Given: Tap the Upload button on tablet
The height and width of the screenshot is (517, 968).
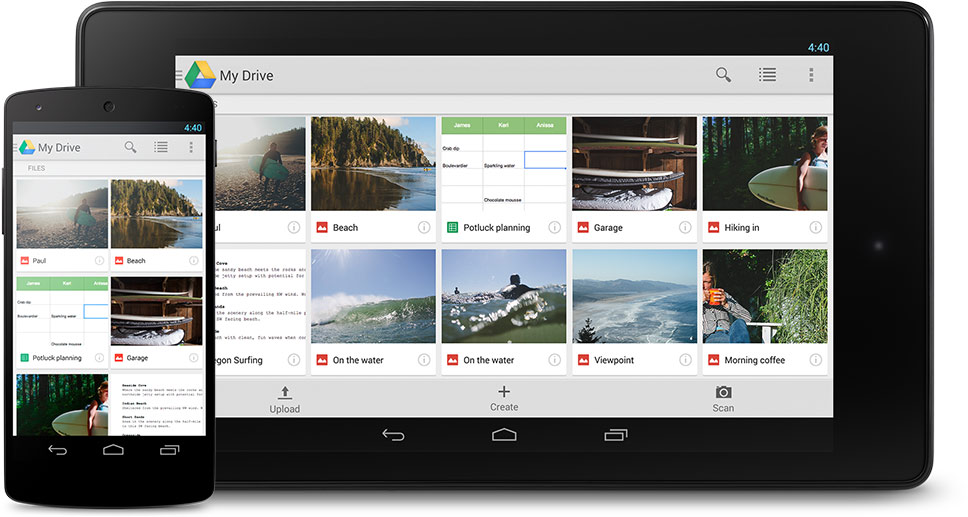Looking at the screenshot, I should [x=285, y=398].
